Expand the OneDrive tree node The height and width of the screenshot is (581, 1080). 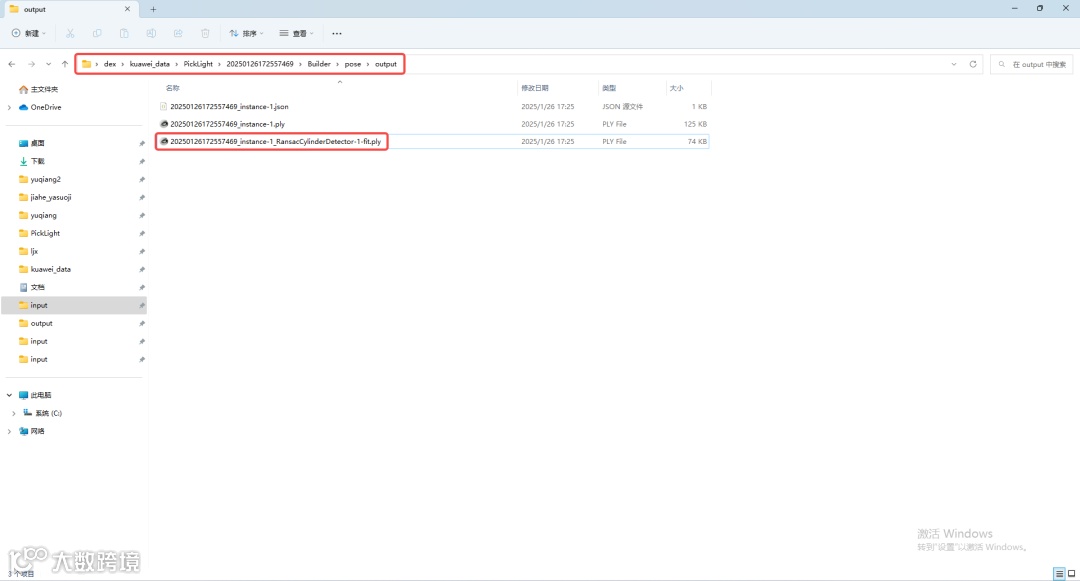pyautogui.click(x=9, y=107)
